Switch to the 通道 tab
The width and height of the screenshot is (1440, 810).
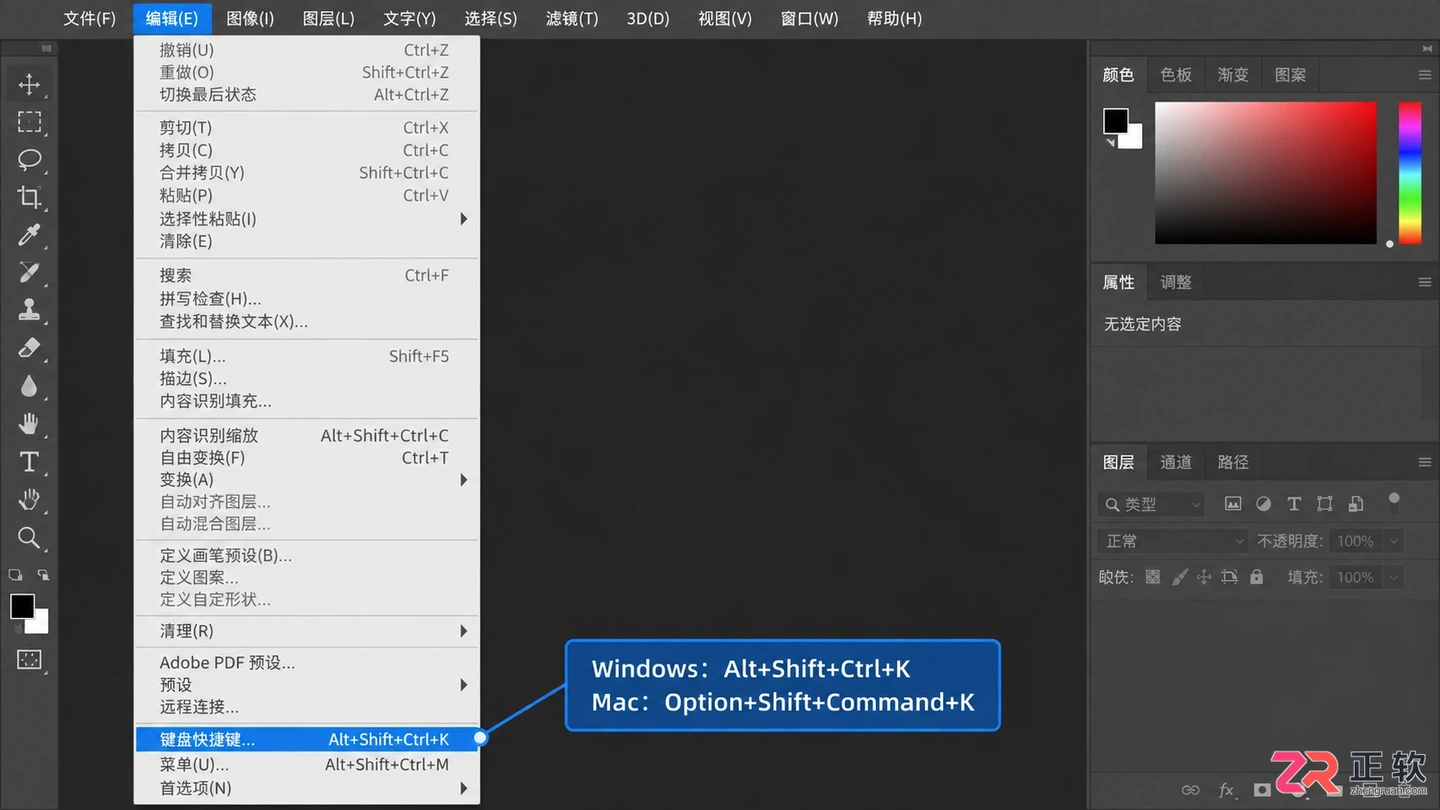pyautogui.click(x=1176, y=462)
